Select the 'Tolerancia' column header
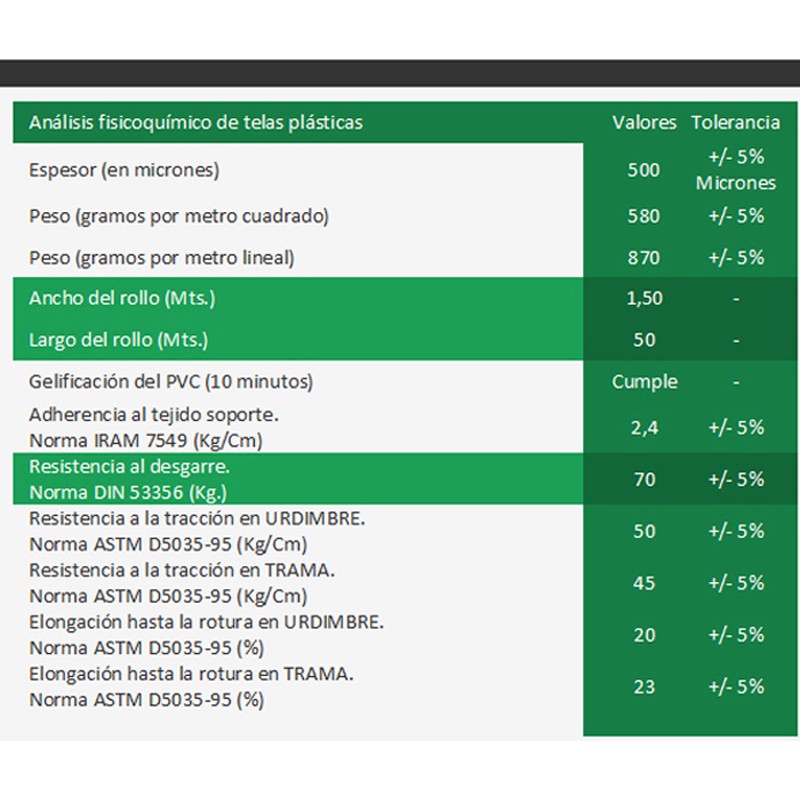The width and height of the screenshot is (800, 800). 736,122
